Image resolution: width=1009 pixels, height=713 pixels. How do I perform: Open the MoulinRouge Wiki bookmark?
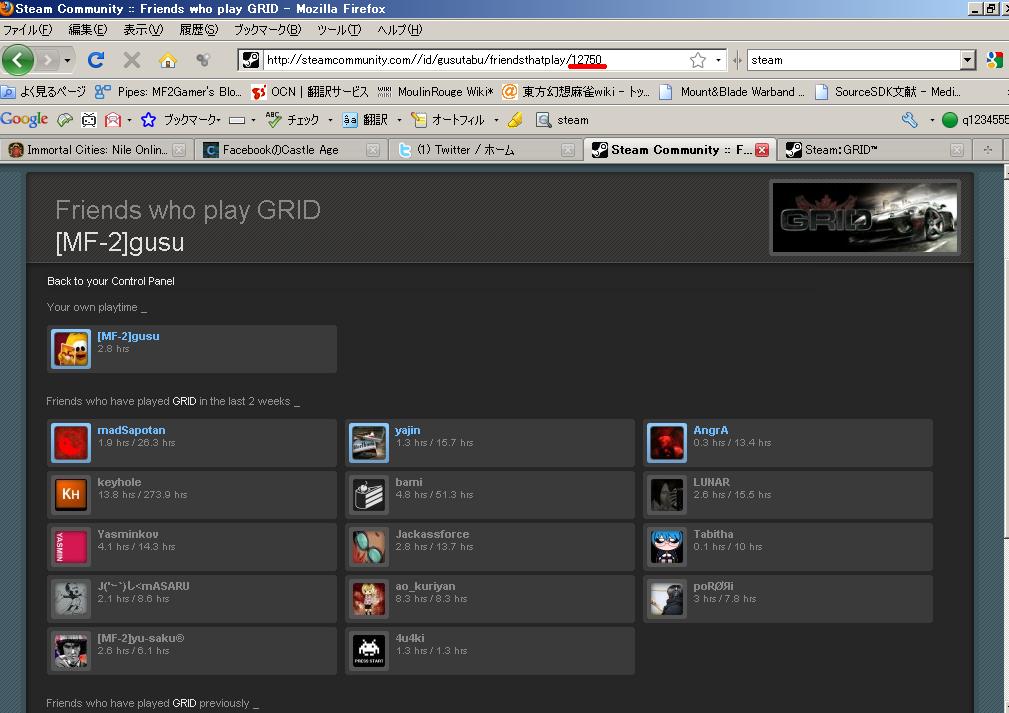pos(435,92)
